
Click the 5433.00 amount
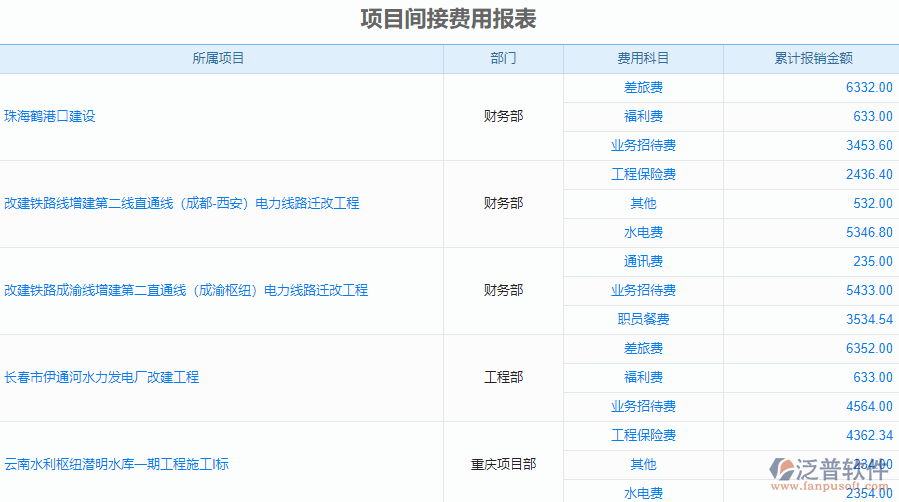(x=869, y=291)
